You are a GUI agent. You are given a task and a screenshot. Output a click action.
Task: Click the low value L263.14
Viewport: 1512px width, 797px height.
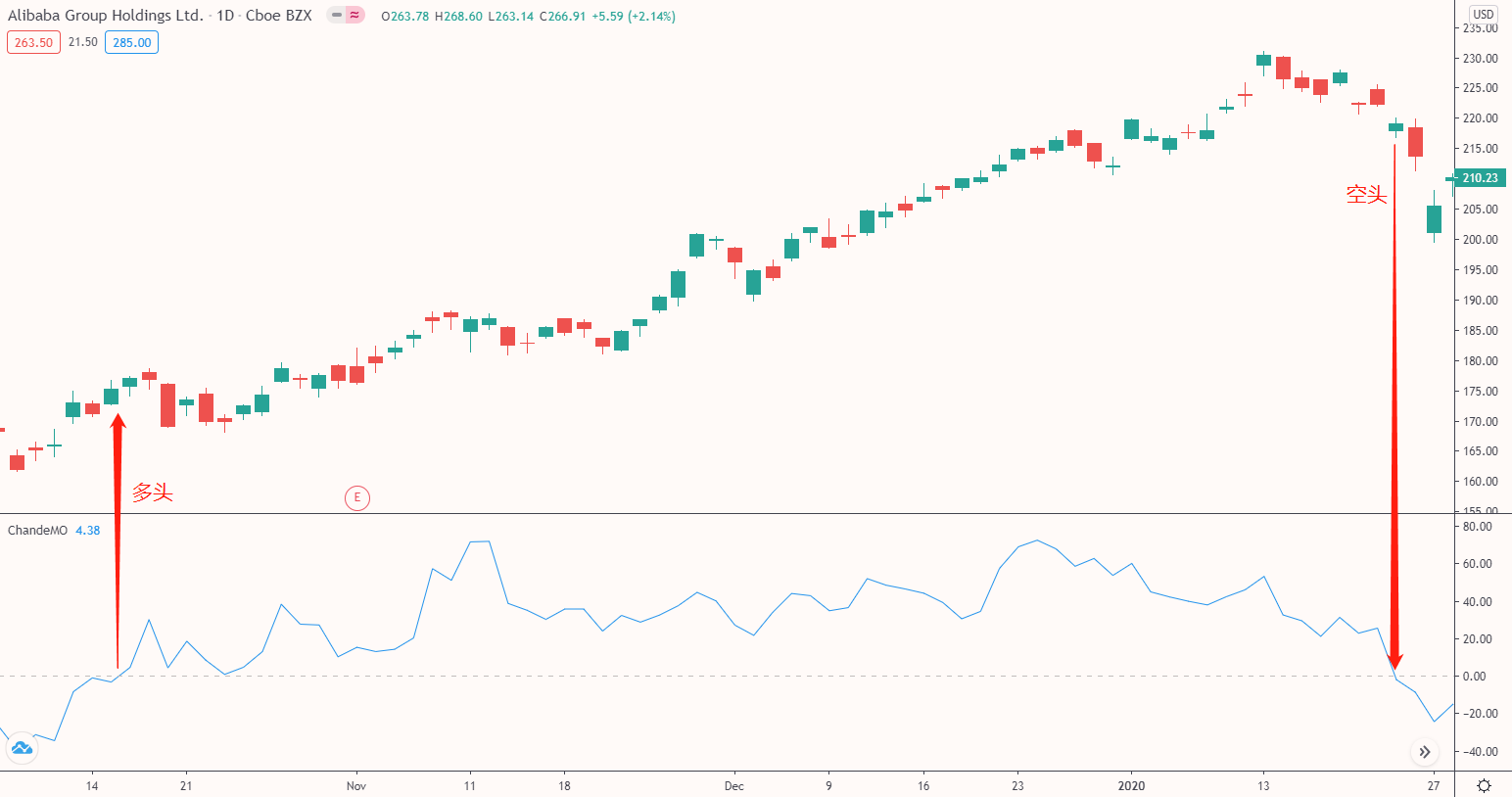(510, 17)
